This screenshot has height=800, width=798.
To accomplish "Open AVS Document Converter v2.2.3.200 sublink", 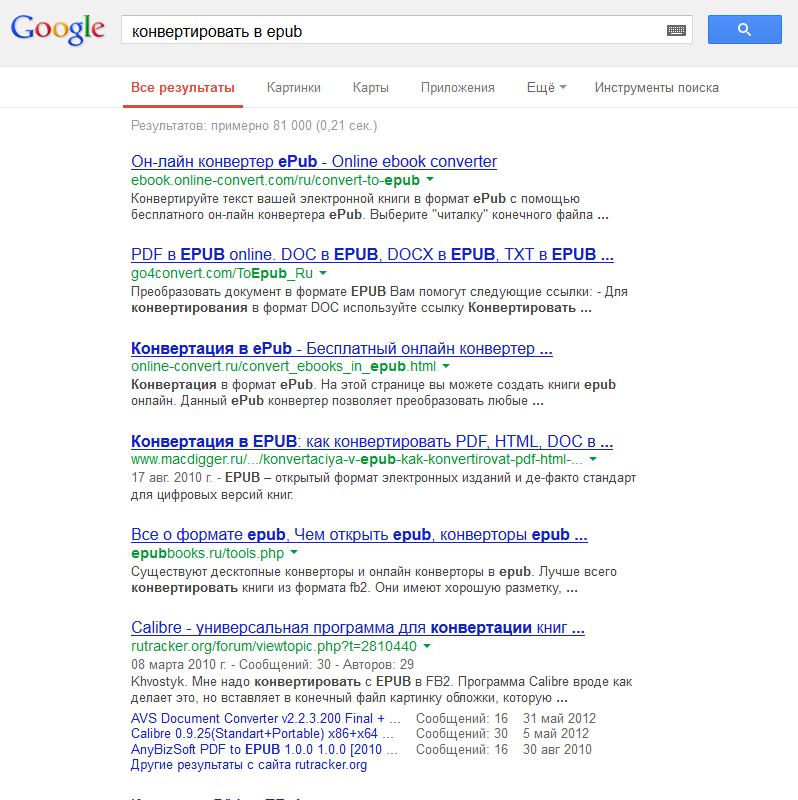I will (x=265, y=718).
